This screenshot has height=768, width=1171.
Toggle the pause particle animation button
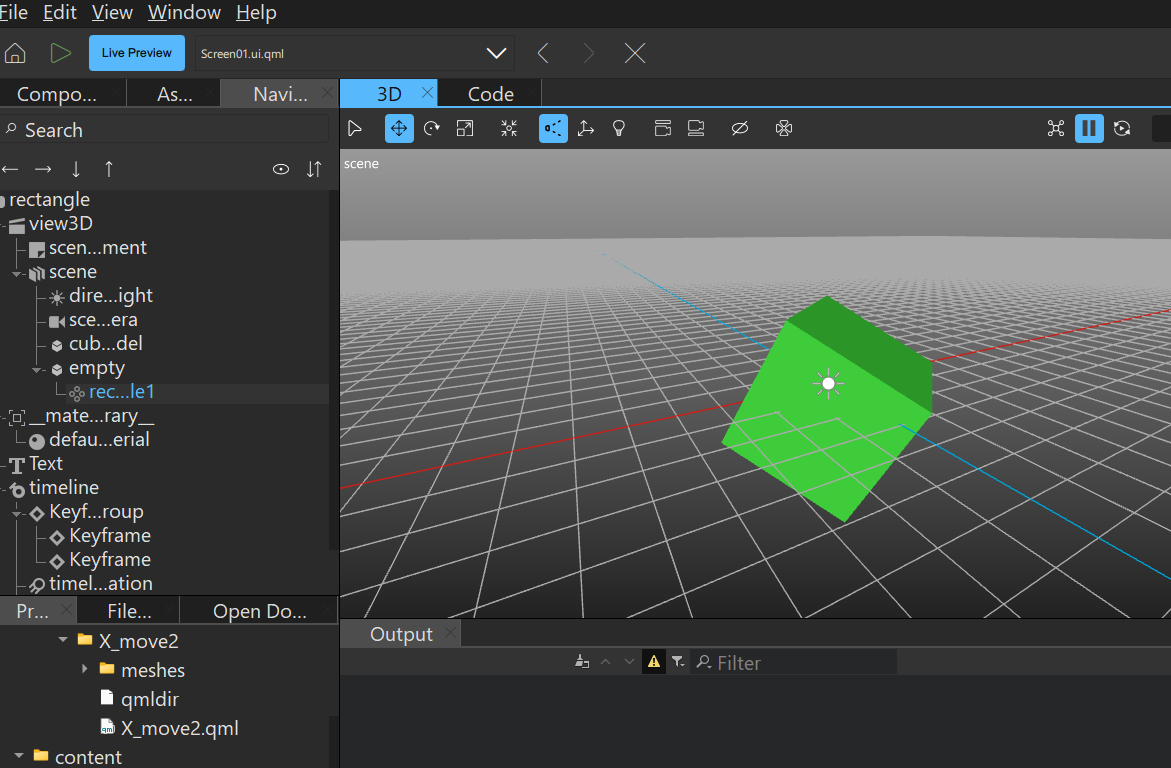[1089, 128]
